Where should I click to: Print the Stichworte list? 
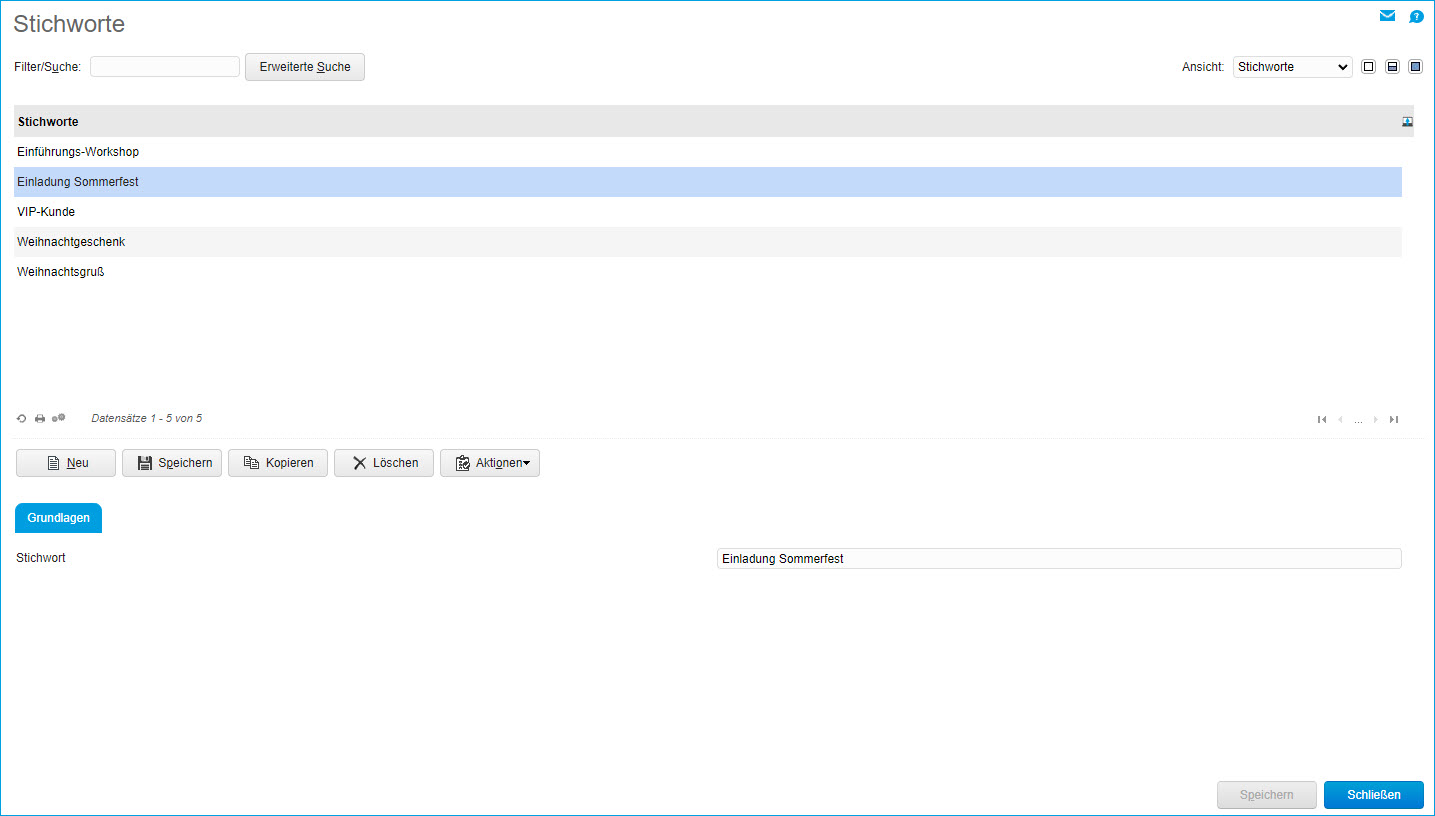[x=40, y=419]
